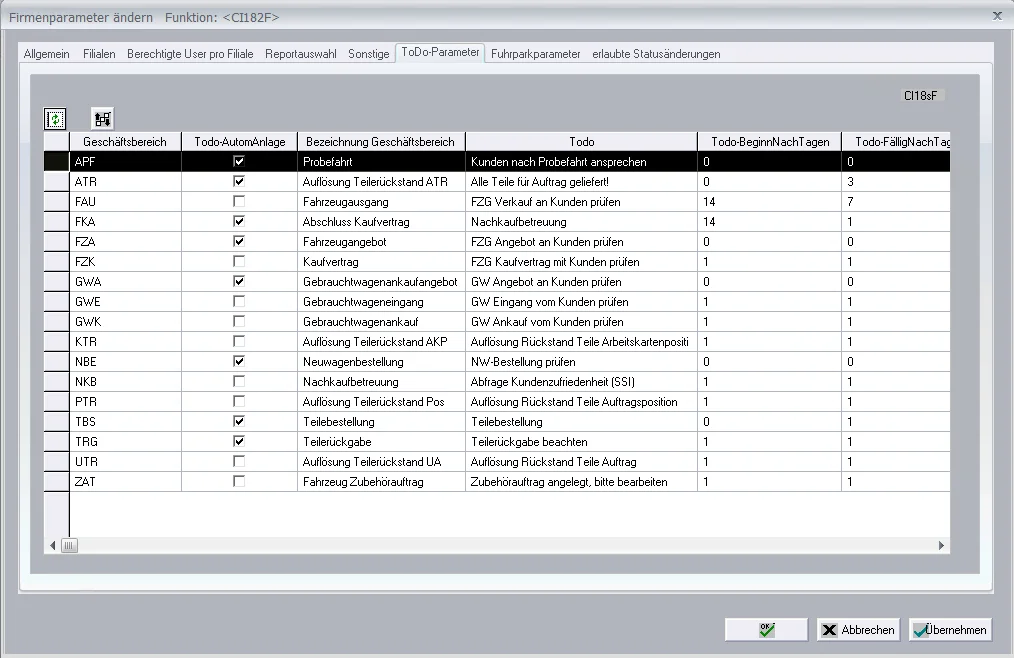Viewport: 1014px width, 658px height.
Task: Click the 'Fahrzeugausgang' cell
Action: [x=381, y=202]
